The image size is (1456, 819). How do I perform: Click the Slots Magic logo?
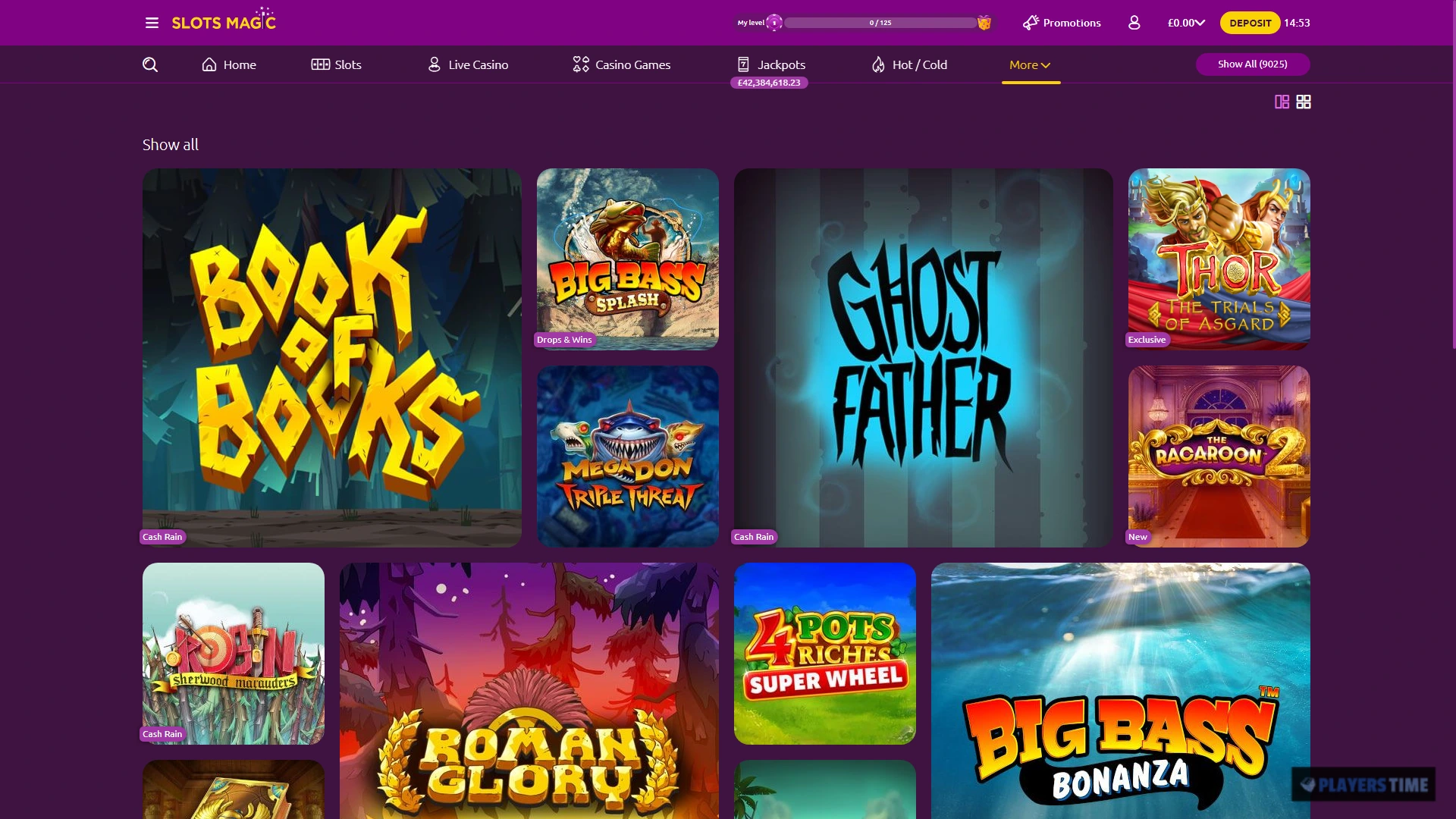(224, 19)
